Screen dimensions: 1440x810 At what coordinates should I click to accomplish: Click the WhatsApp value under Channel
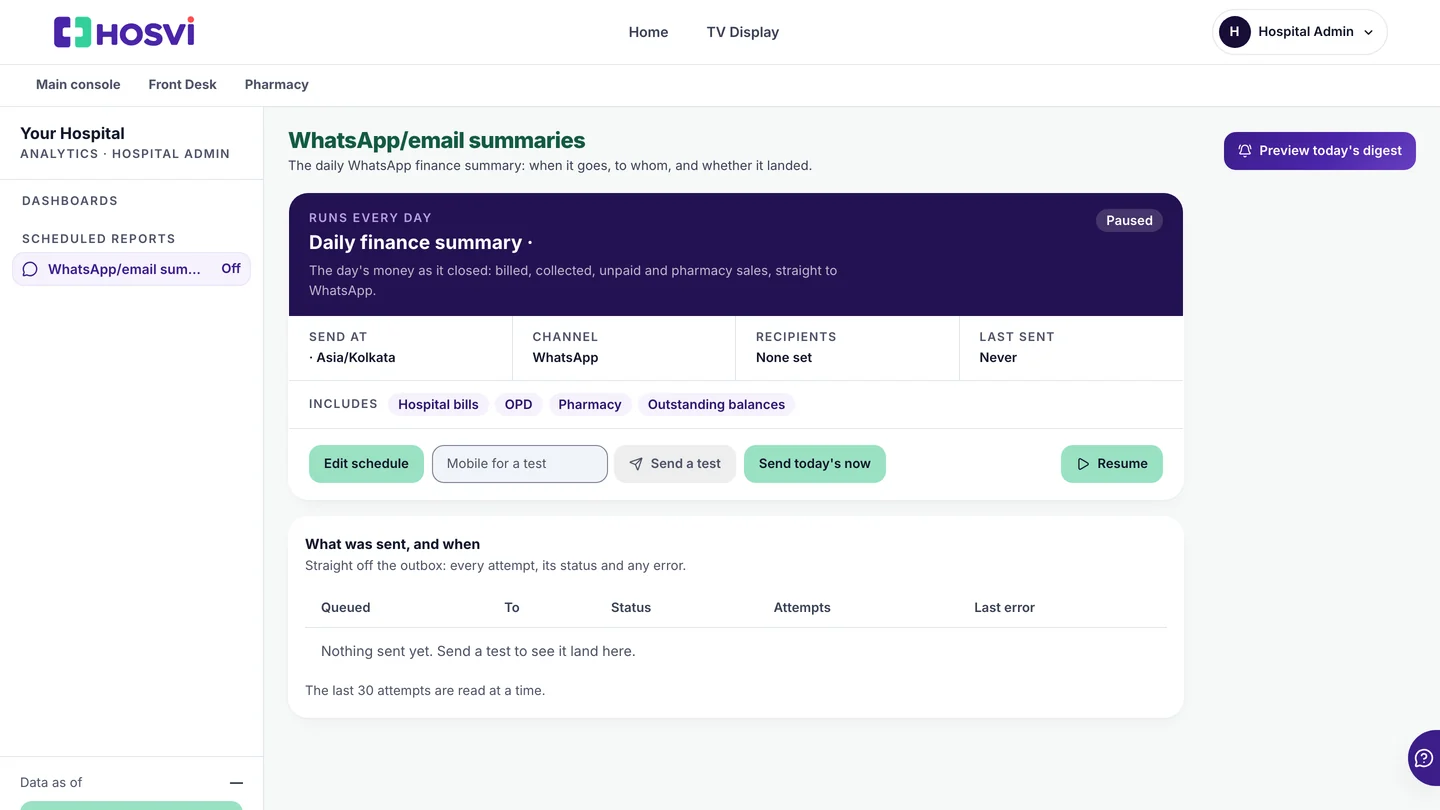[565, 358]
